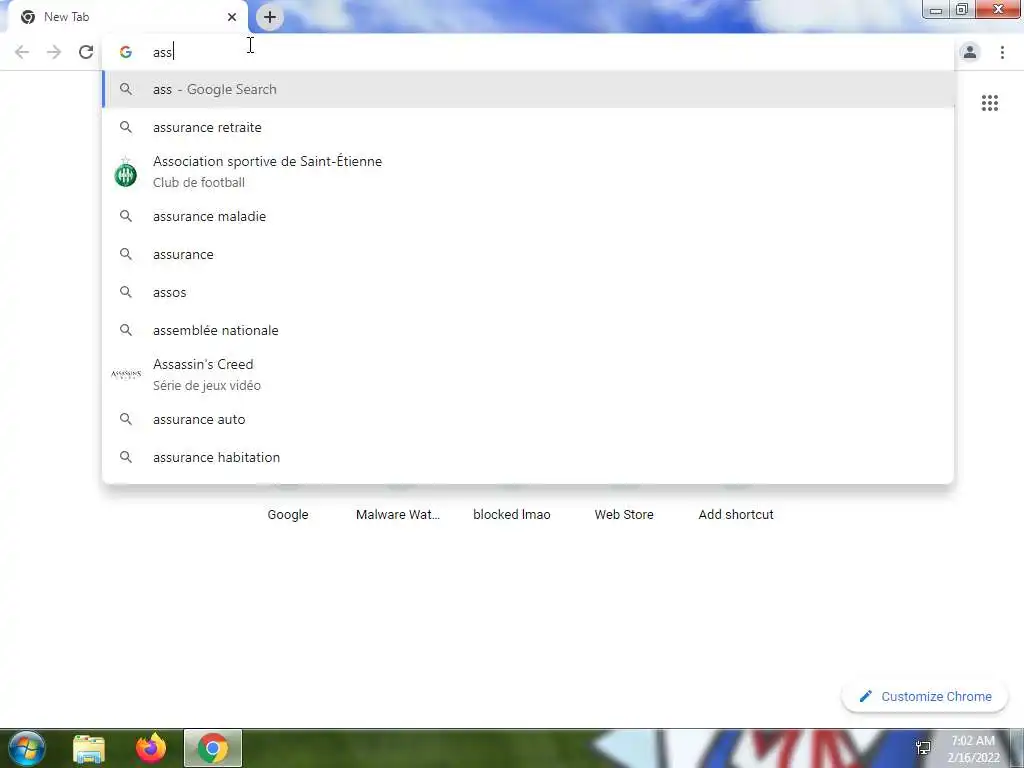This screenshot has width=1024, height=768.
Task: Open the three-dot Chrome menu
Action: coord(1002,52)
